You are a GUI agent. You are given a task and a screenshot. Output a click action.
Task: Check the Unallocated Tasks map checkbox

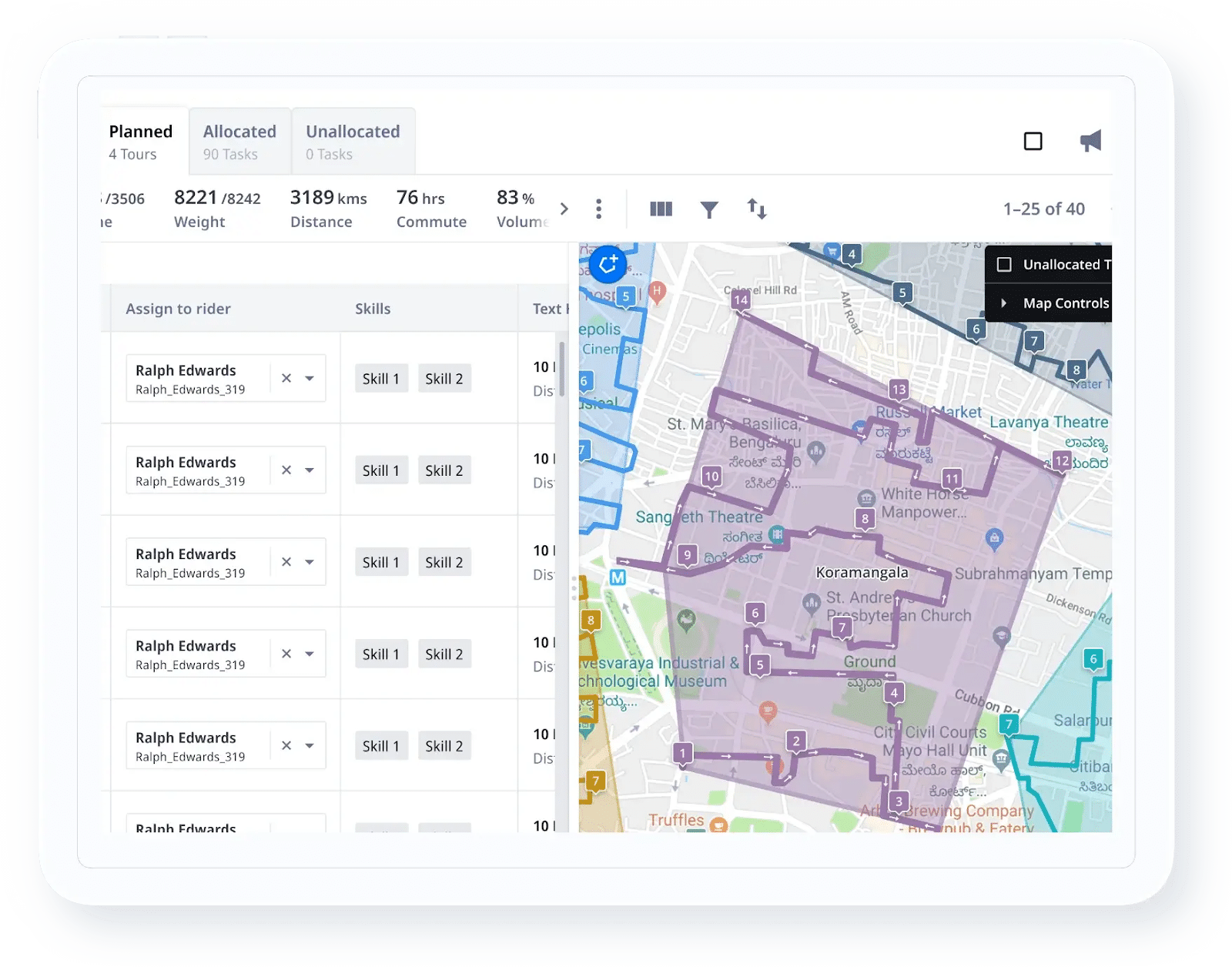tap(1004, 264)
